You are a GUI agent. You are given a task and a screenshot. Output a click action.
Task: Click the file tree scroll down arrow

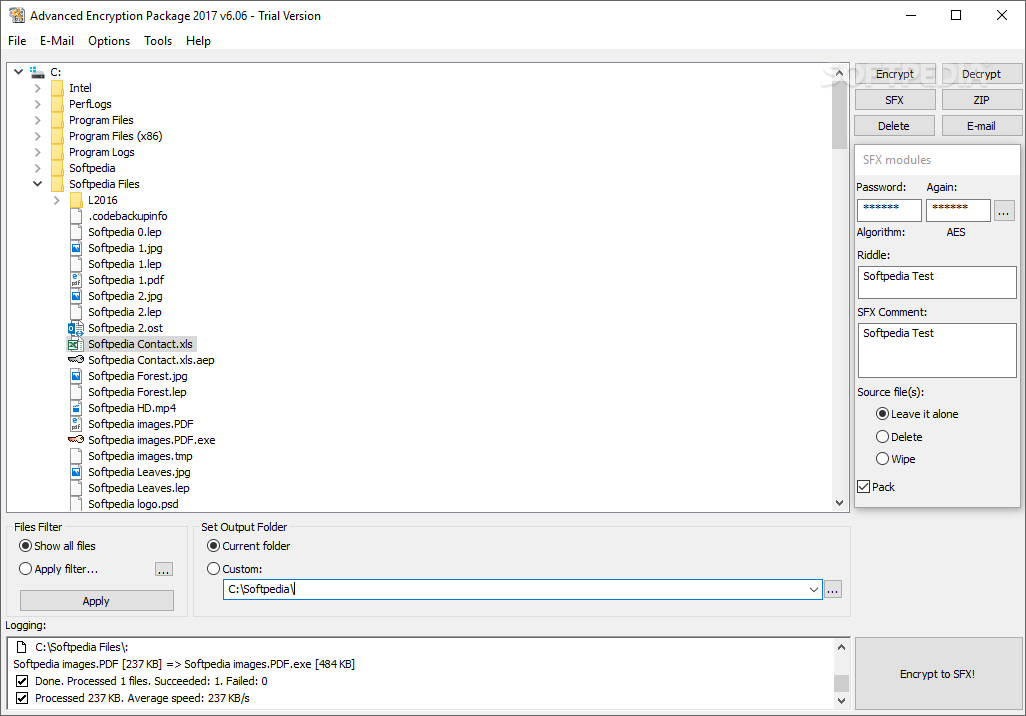840,503
